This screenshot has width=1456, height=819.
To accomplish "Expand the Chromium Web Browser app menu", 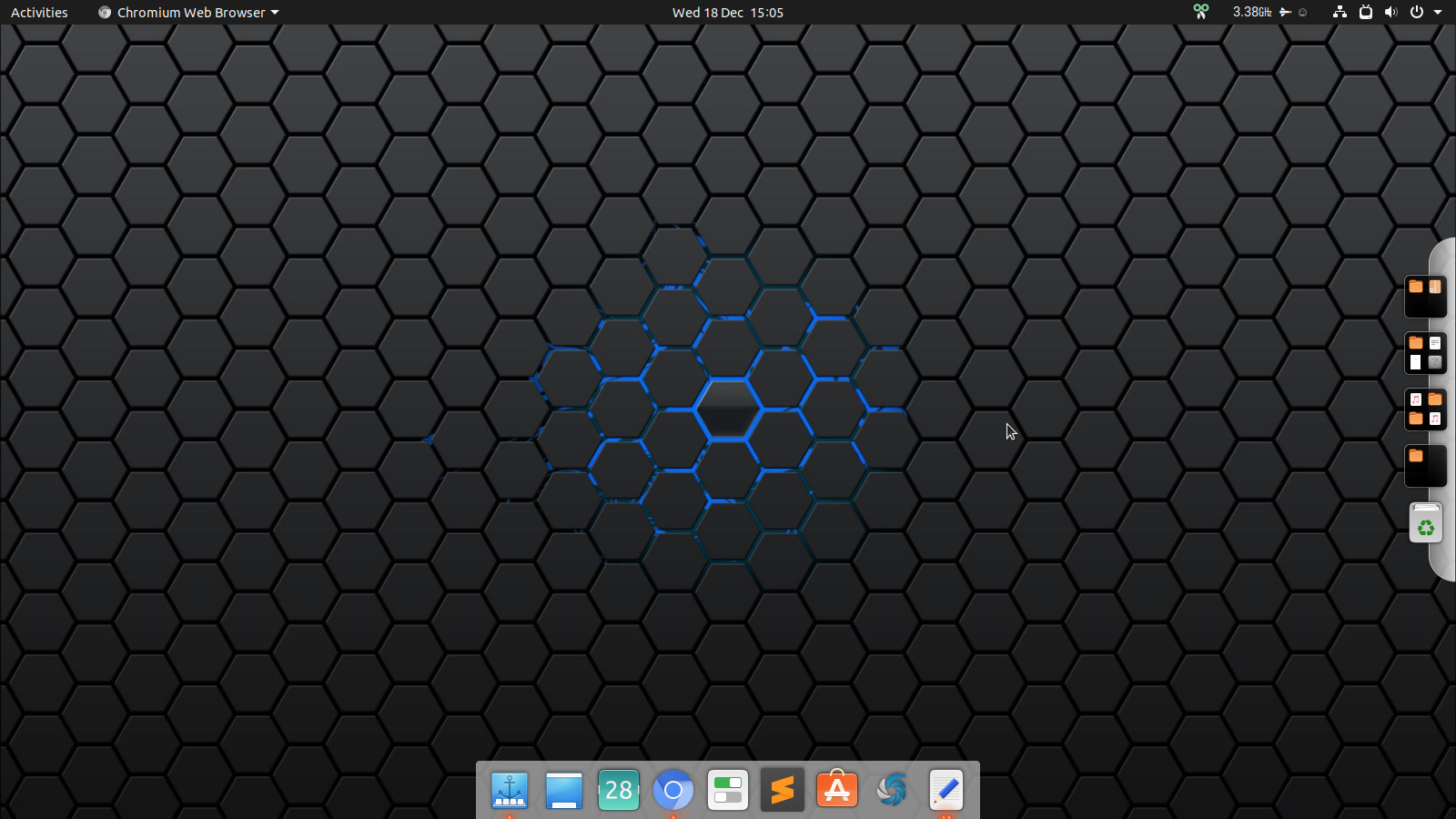I will pyautogui.click(x=188, y=12).
